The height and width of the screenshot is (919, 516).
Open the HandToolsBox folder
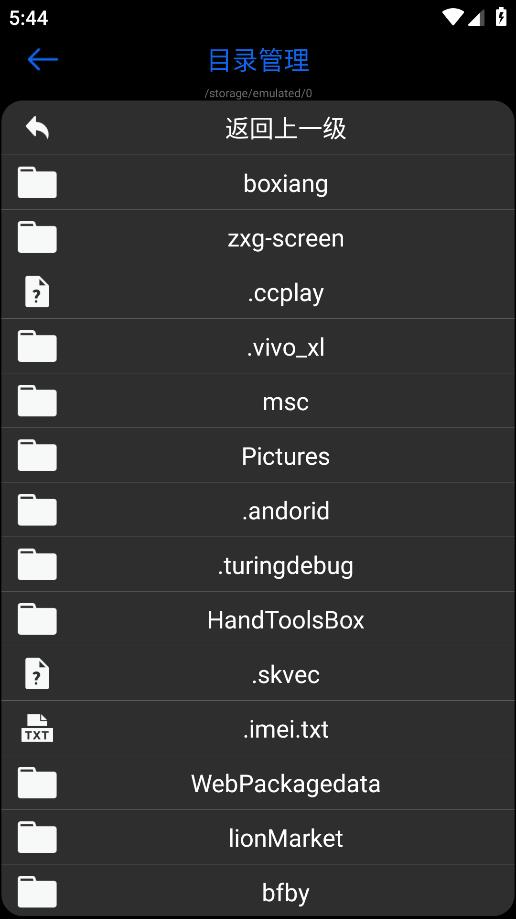pyautogui.click(x=258, y=619)
